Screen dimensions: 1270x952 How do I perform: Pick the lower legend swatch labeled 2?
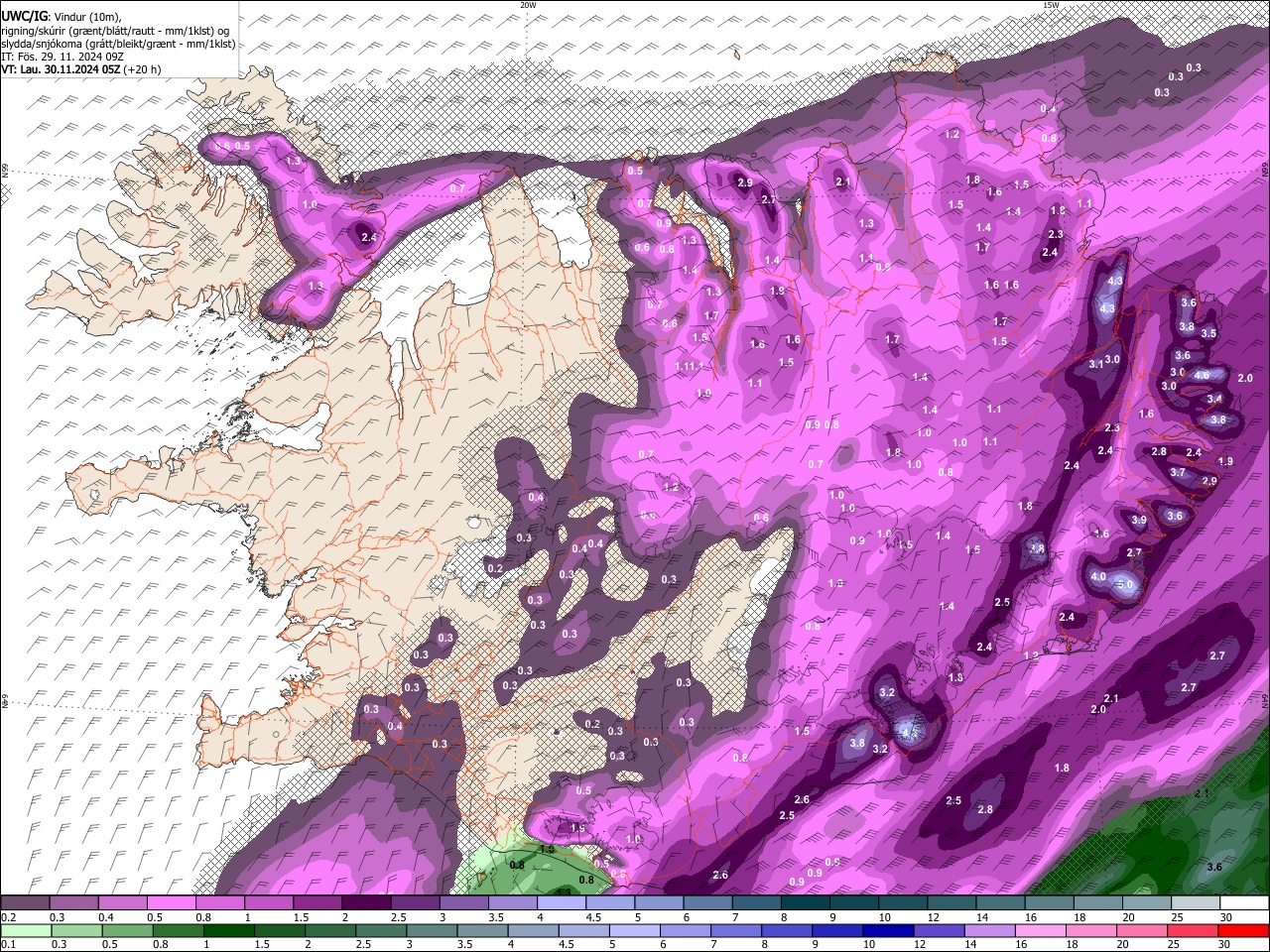click(330, 931)
